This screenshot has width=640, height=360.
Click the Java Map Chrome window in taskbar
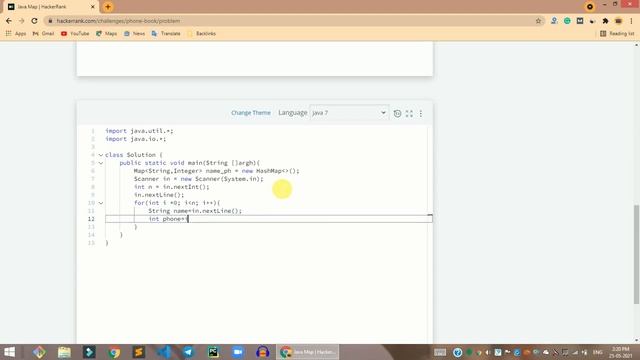(x=308, y=352)
